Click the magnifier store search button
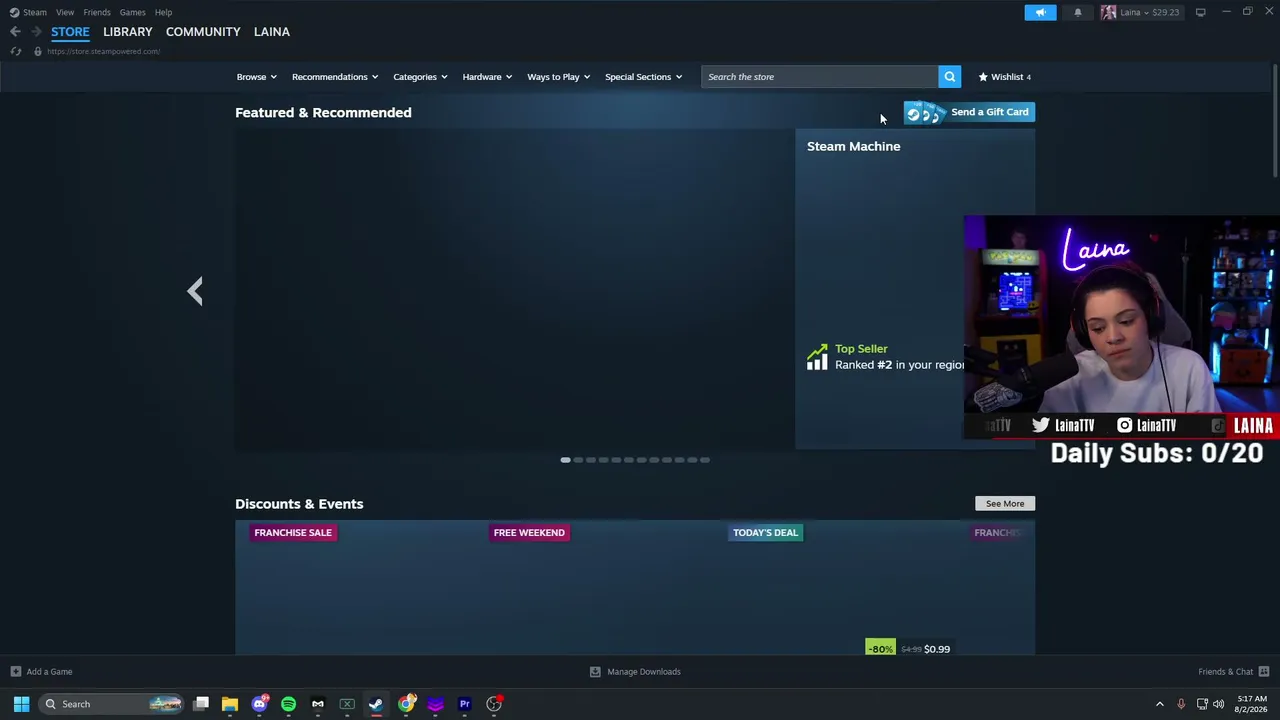This screenshot has height=720, width=1280. [949, 77]
